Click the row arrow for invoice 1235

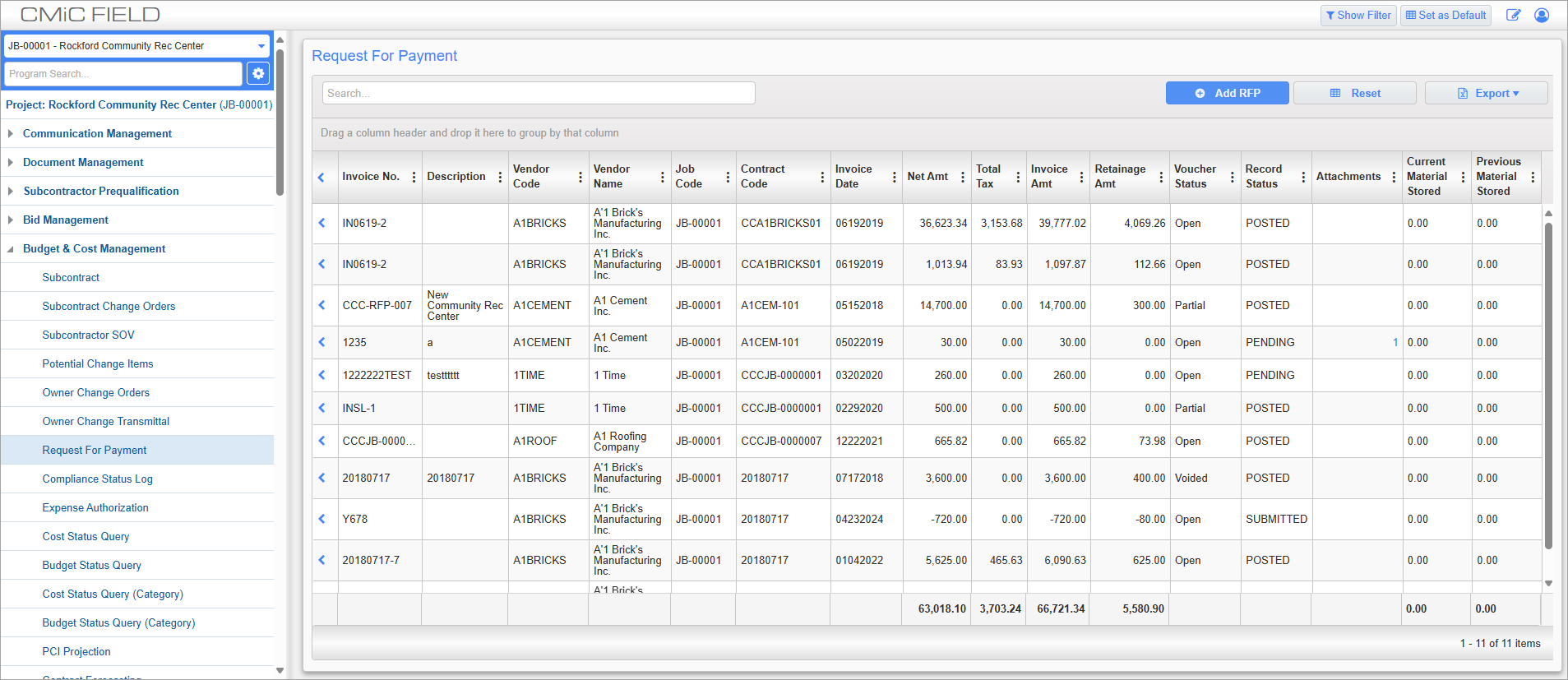coord(322,342)
